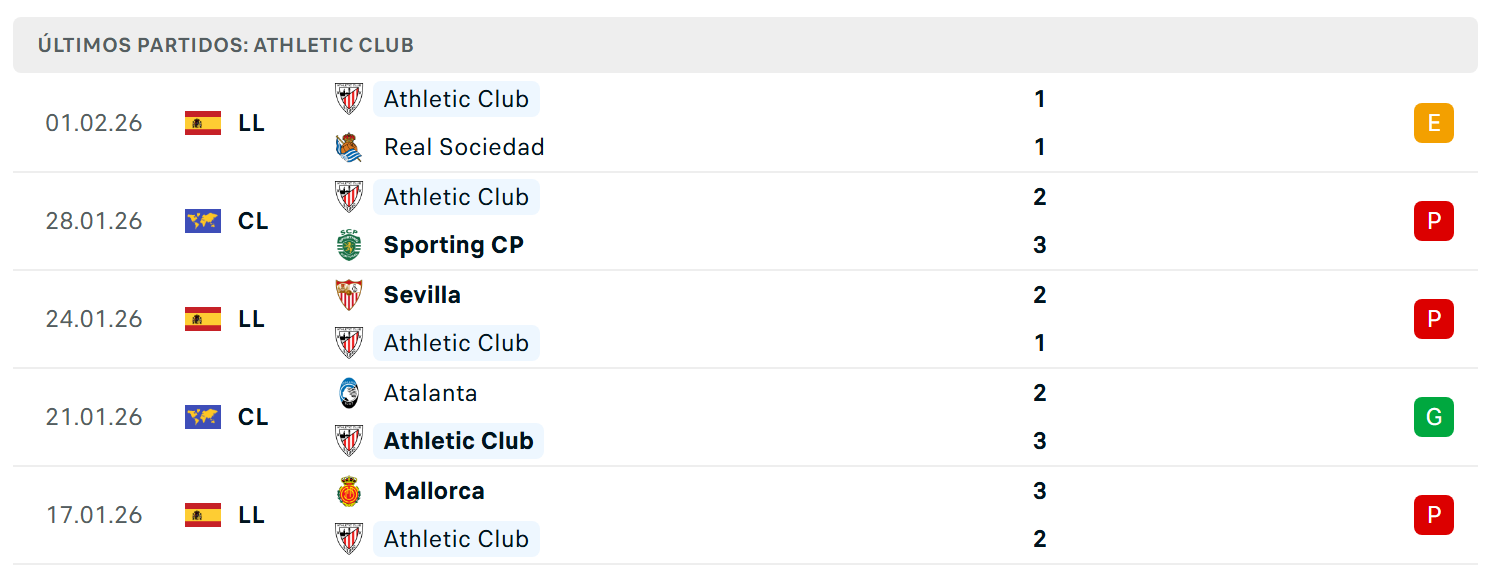Click the green G win result badge
Screen dimensions: 1493x578
click(x=1433, y=417)
